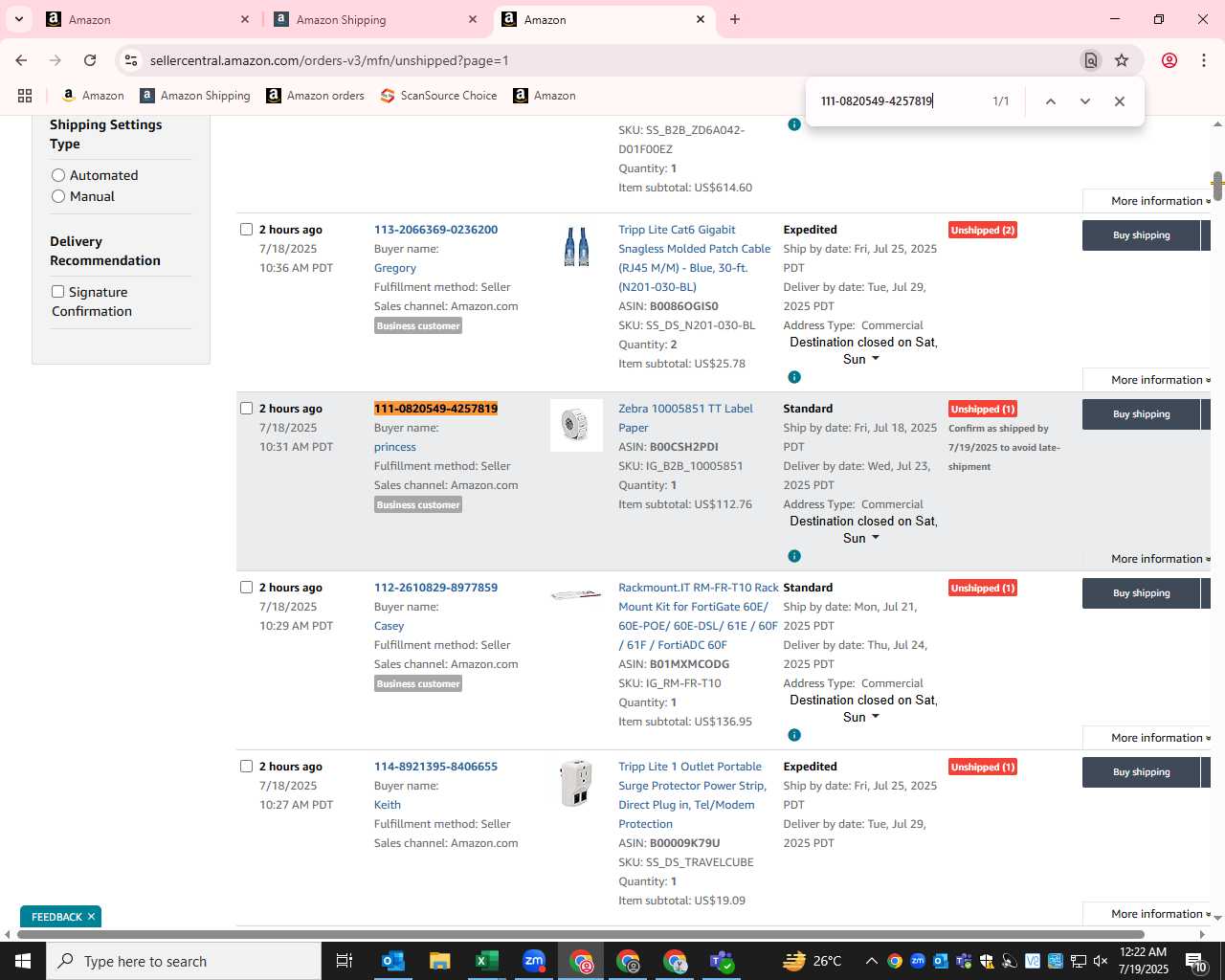Click the info icon under Gregory order
The height and width of the screenshot is (980, 1225).
click(794, 377)
